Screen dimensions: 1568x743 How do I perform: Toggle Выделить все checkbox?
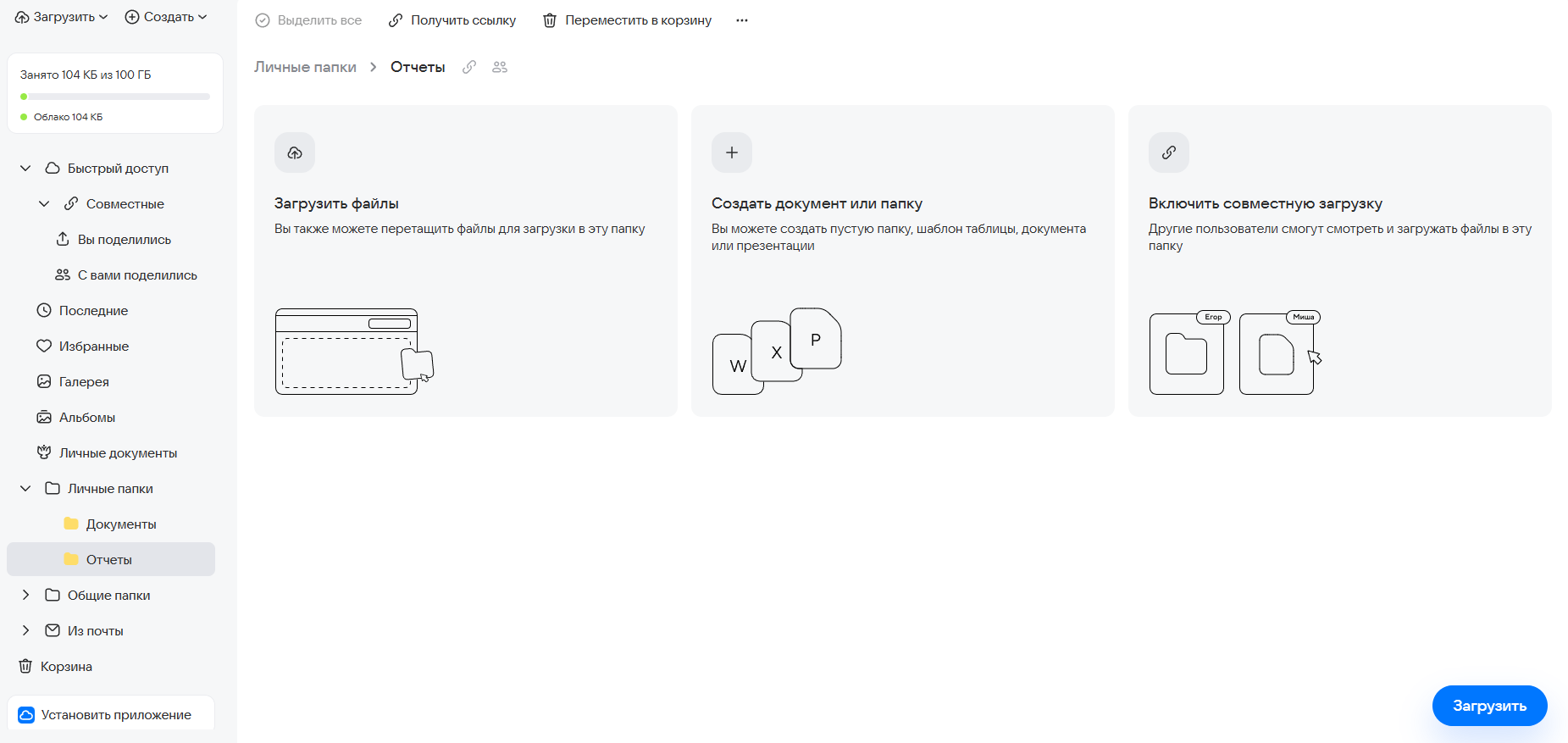263,20
